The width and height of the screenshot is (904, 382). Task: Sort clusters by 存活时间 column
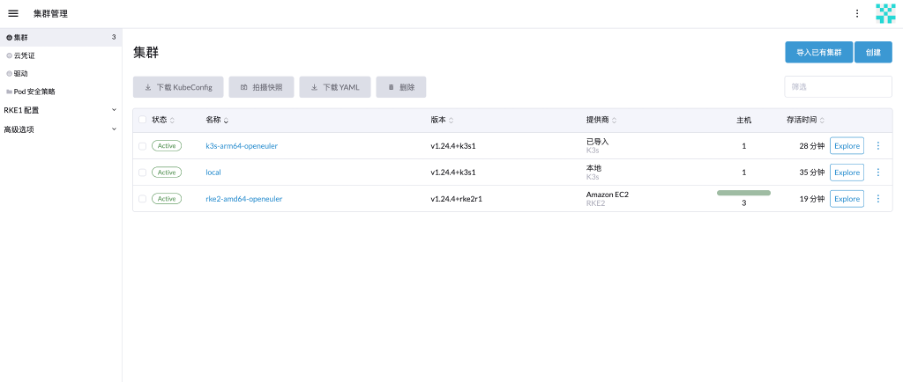[x=805, y=120]
